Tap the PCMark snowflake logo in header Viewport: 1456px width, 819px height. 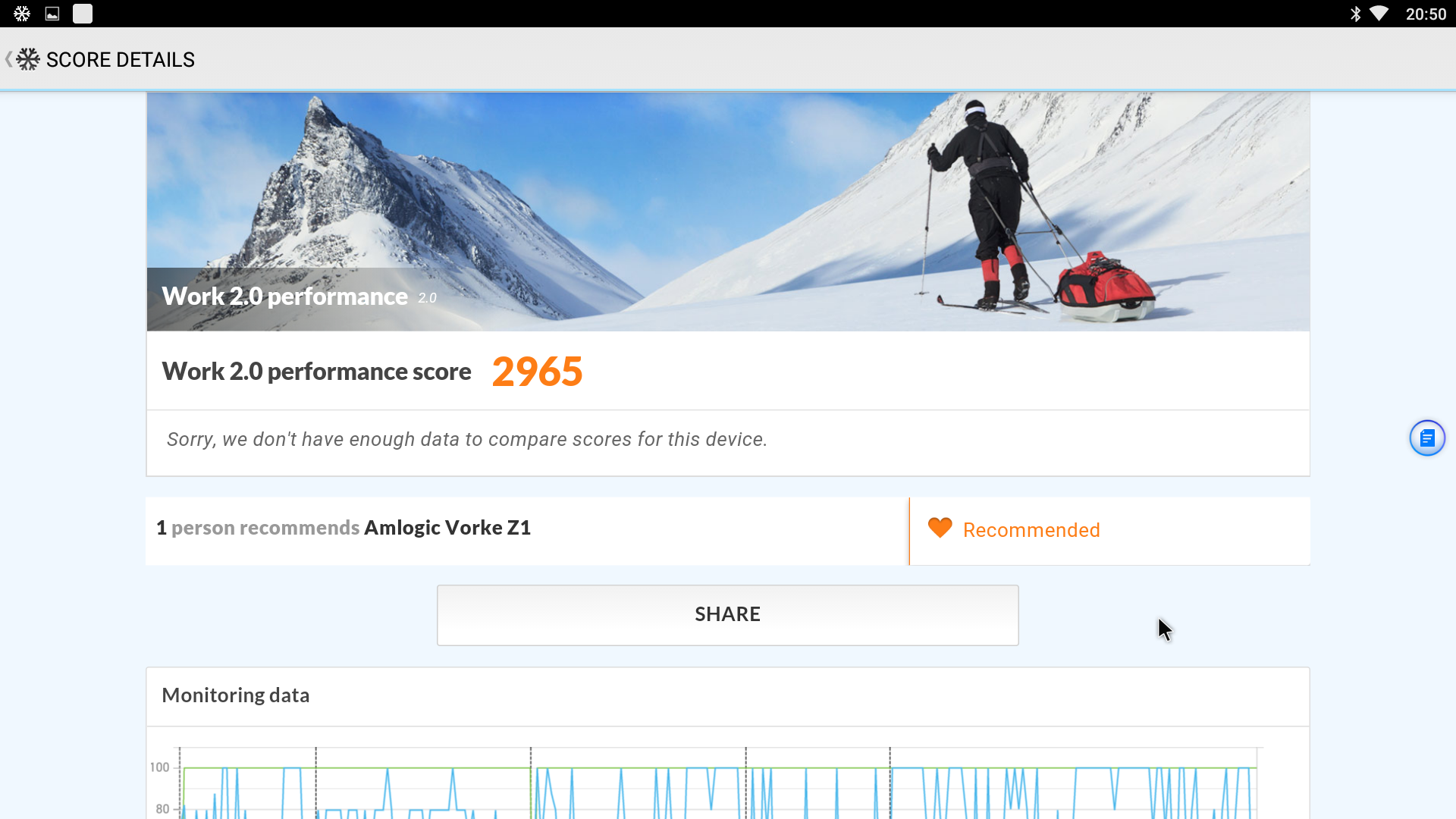(28, 59)
